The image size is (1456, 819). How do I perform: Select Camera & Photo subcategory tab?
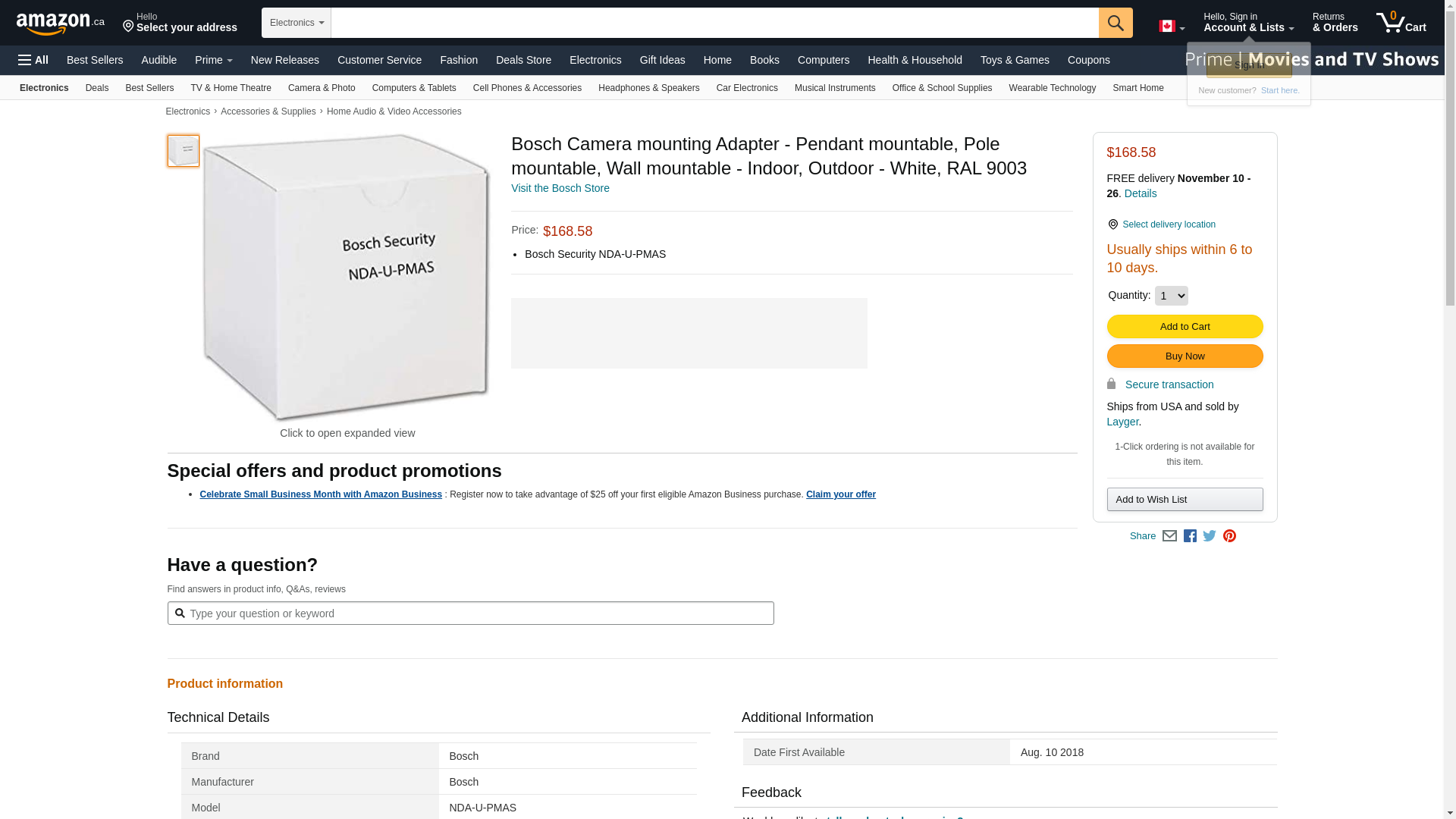click(322, 88)
